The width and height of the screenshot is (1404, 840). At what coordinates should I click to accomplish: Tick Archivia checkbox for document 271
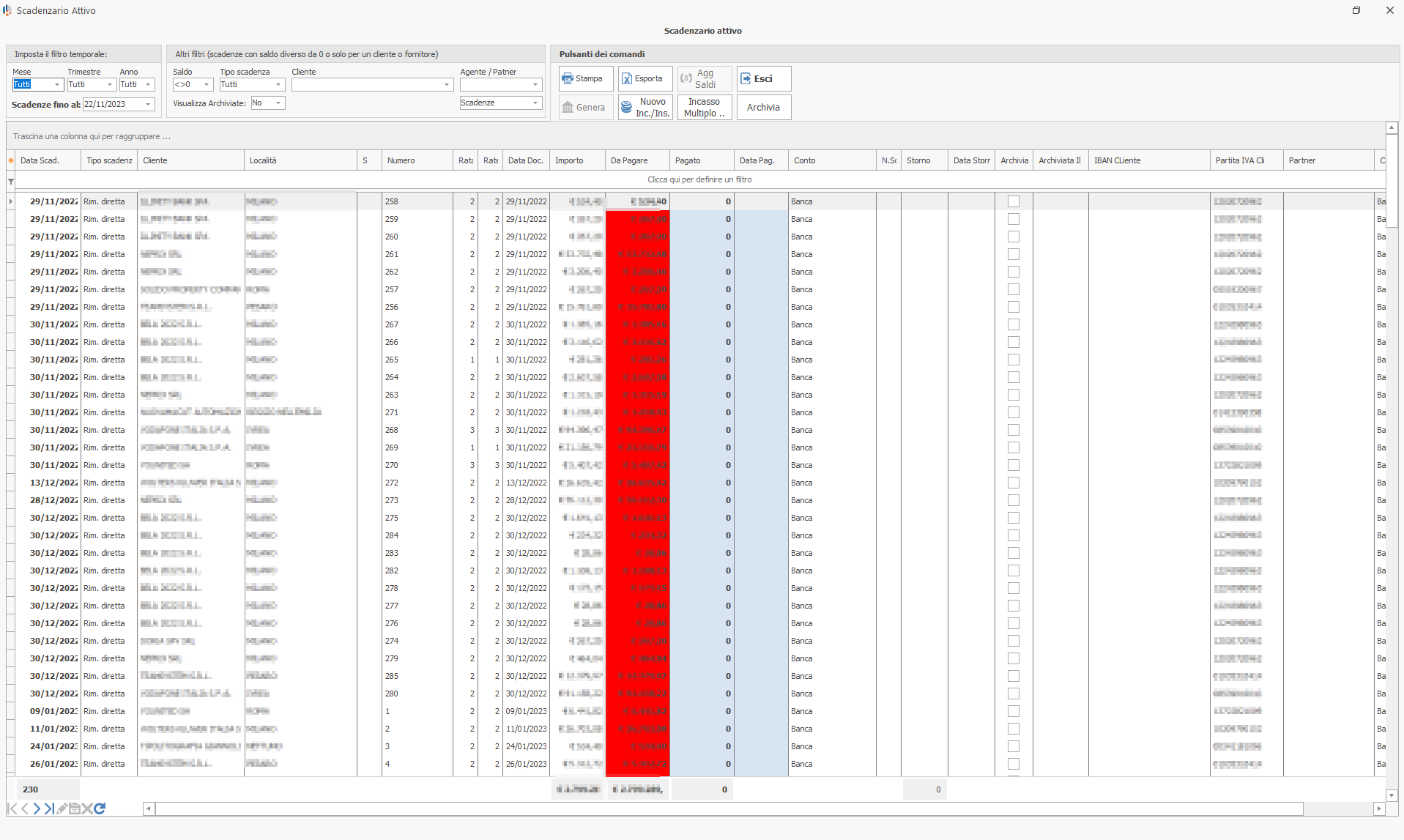point(1014,412)
